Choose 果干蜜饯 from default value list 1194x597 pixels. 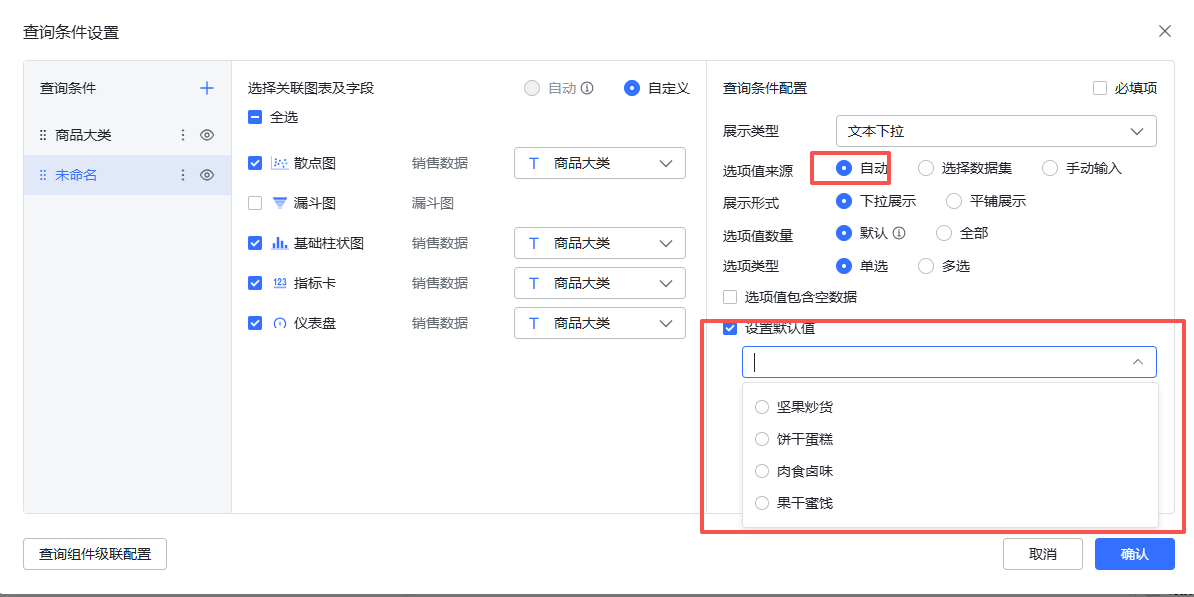click(x=950, y=503)
